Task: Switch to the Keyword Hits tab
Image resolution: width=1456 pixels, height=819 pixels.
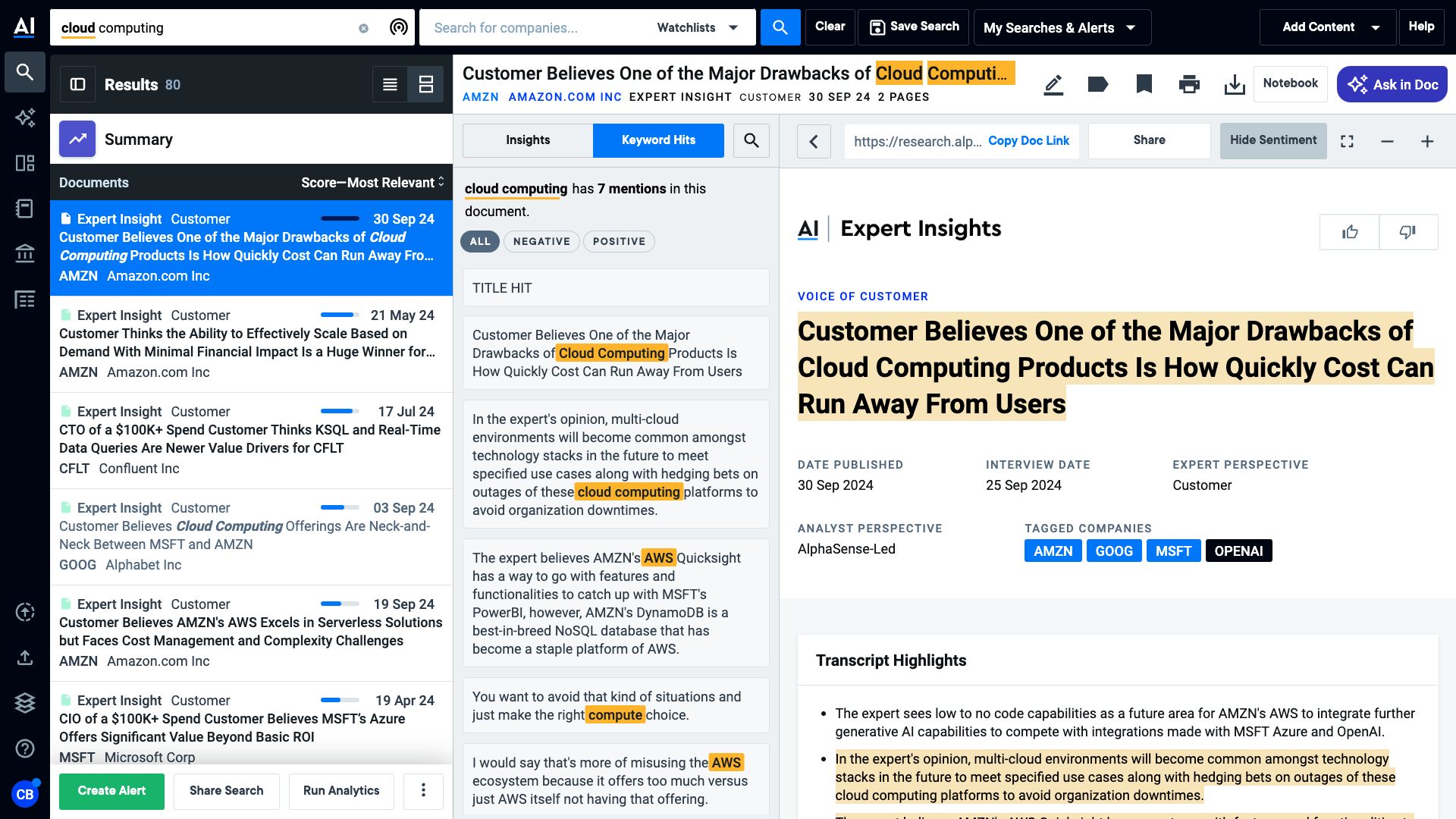Action: [x=658, y=140]
